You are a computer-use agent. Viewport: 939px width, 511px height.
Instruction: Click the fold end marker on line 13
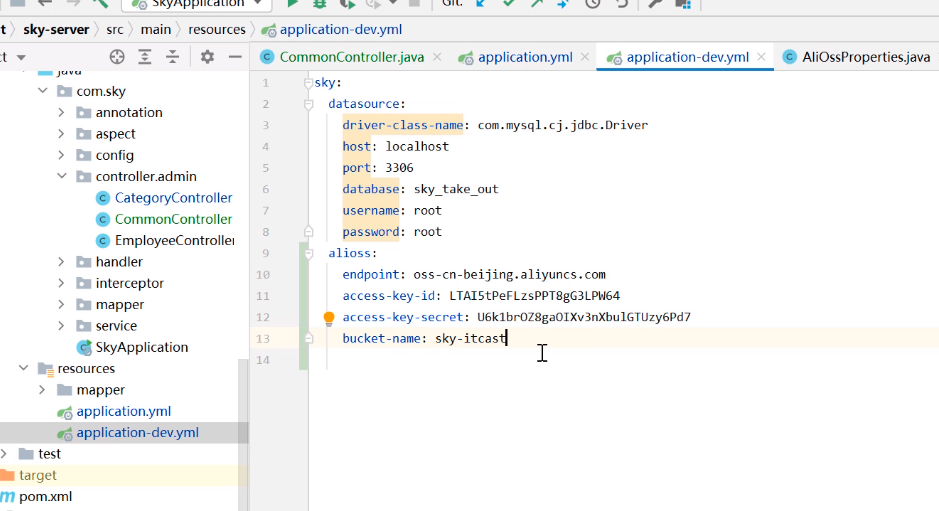point(308,338)
